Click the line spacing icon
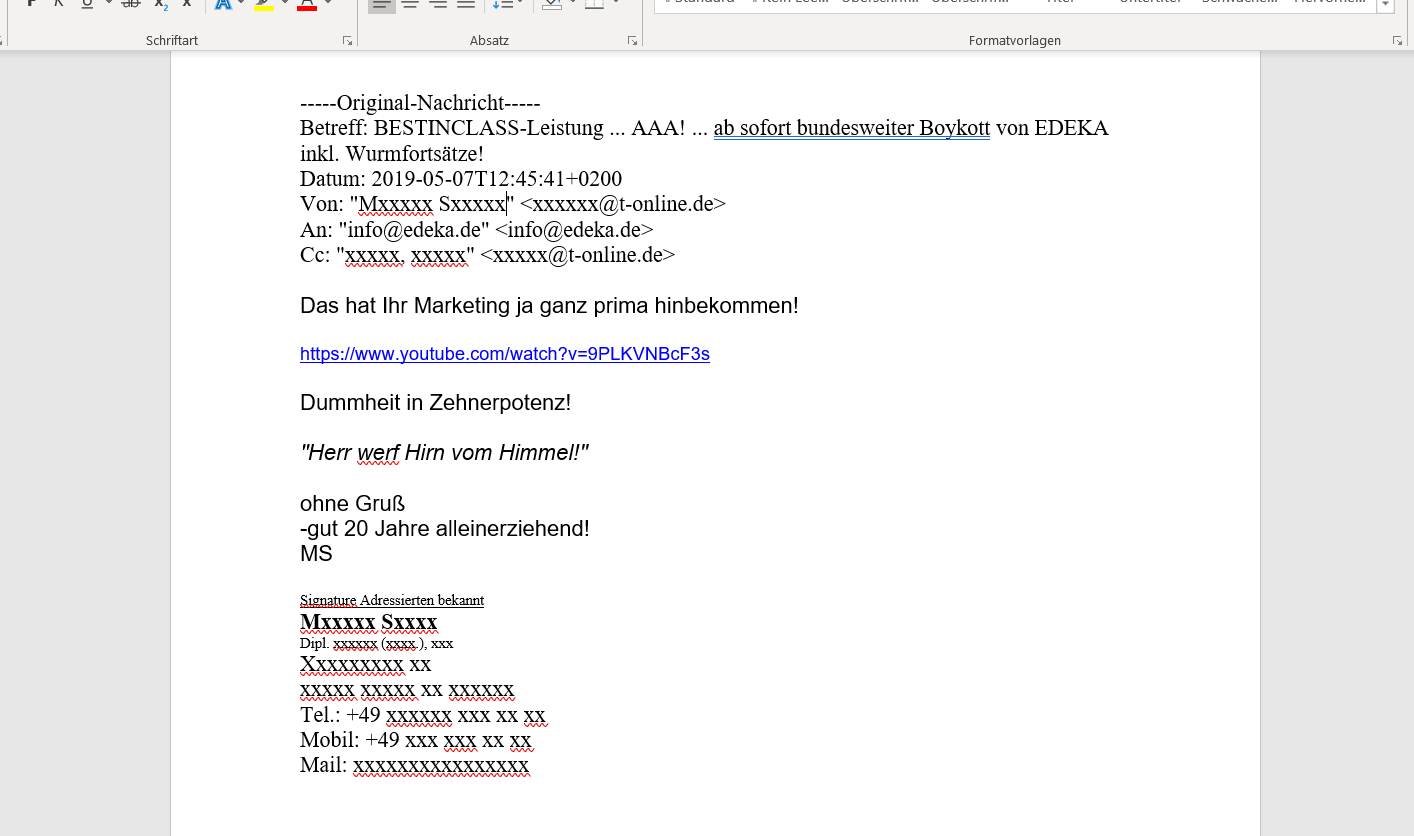The image size is (1414, 836). [500, 4]
